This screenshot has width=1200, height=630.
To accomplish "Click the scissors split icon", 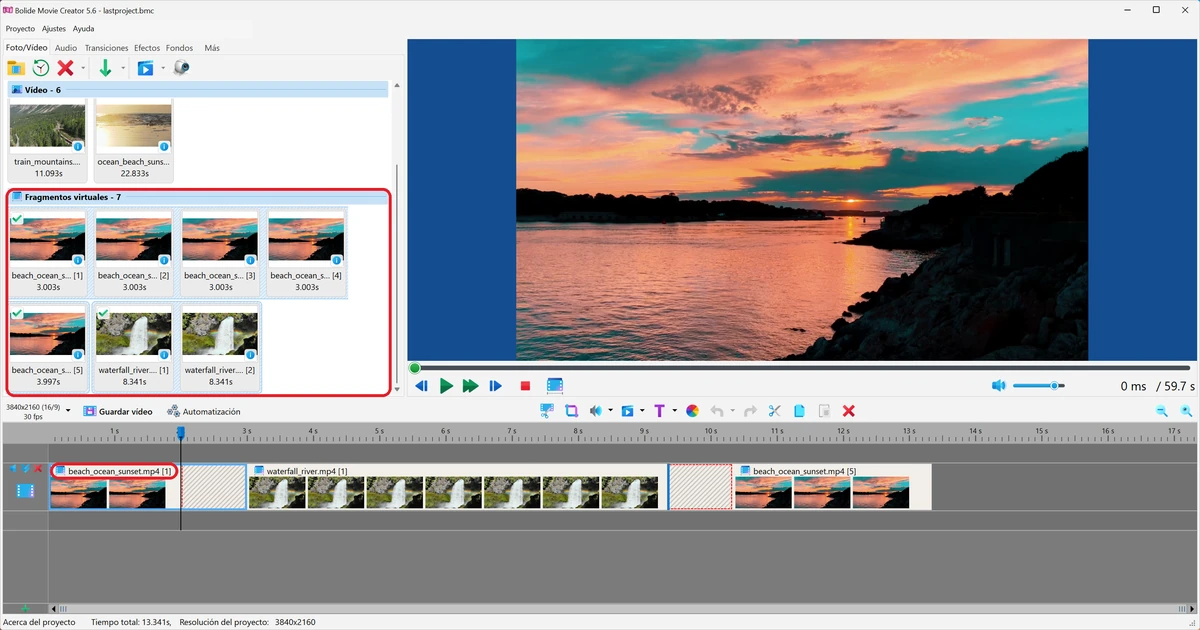I will click(775, 411).
